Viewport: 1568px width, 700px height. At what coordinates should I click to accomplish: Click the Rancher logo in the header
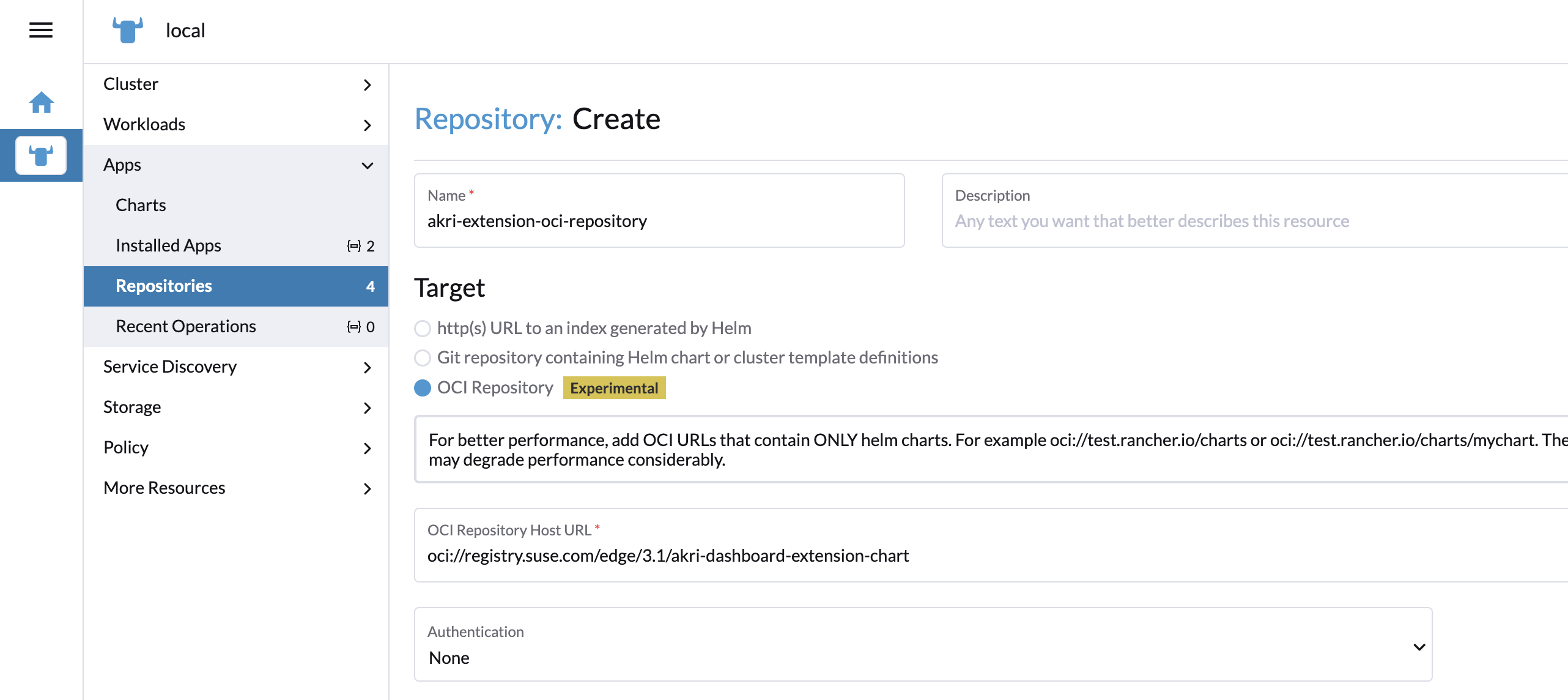pos(128,30)
